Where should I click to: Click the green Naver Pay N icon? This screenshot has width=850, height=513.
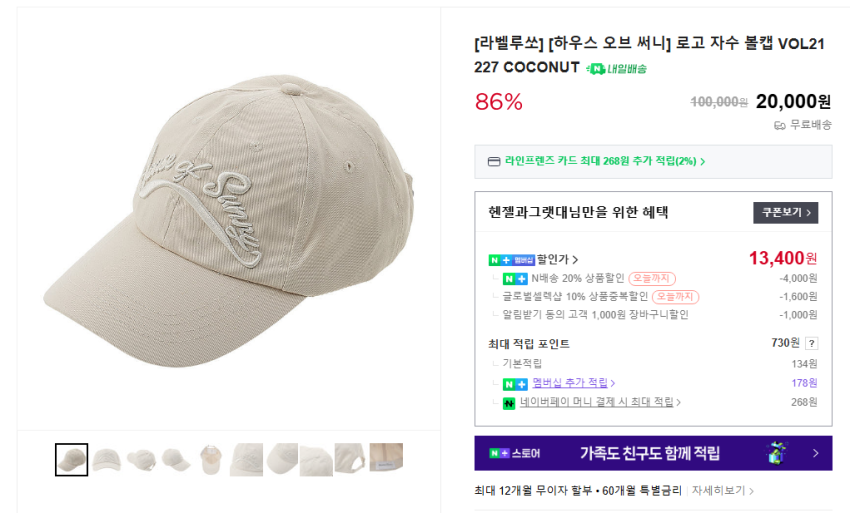(x=508, y=403)
